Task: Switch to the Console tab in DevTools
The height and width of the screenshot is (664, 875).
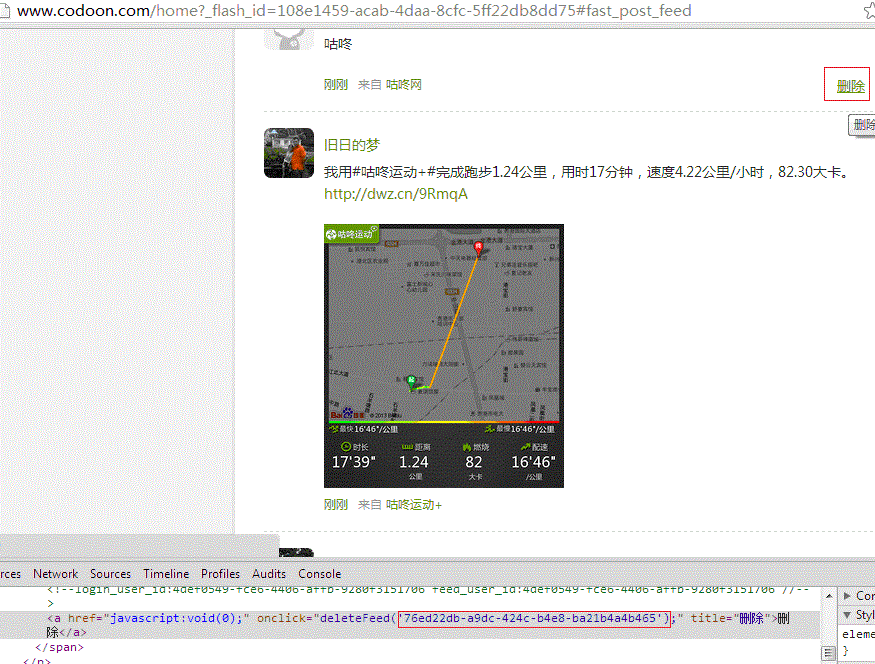Action: click(x=319, y=574)
